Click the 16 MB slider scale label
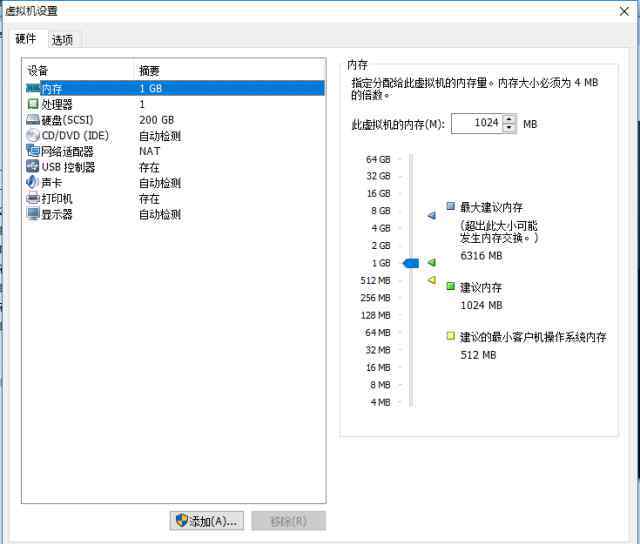 coord(378,368)
